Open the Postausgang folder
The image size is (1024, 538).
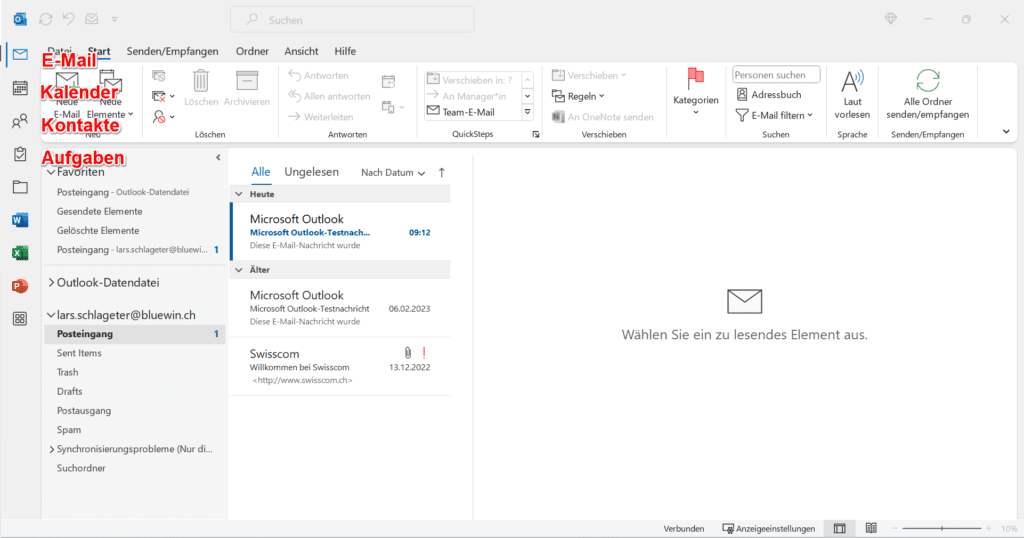pyautogui.click(x=84, y=411)
